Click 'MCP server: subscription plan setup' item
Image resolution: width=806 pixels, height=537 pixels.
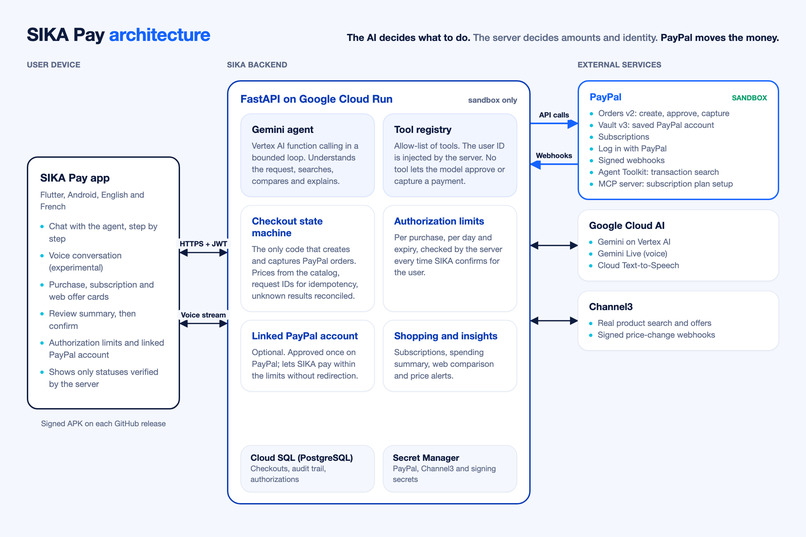tap(665, 184)
